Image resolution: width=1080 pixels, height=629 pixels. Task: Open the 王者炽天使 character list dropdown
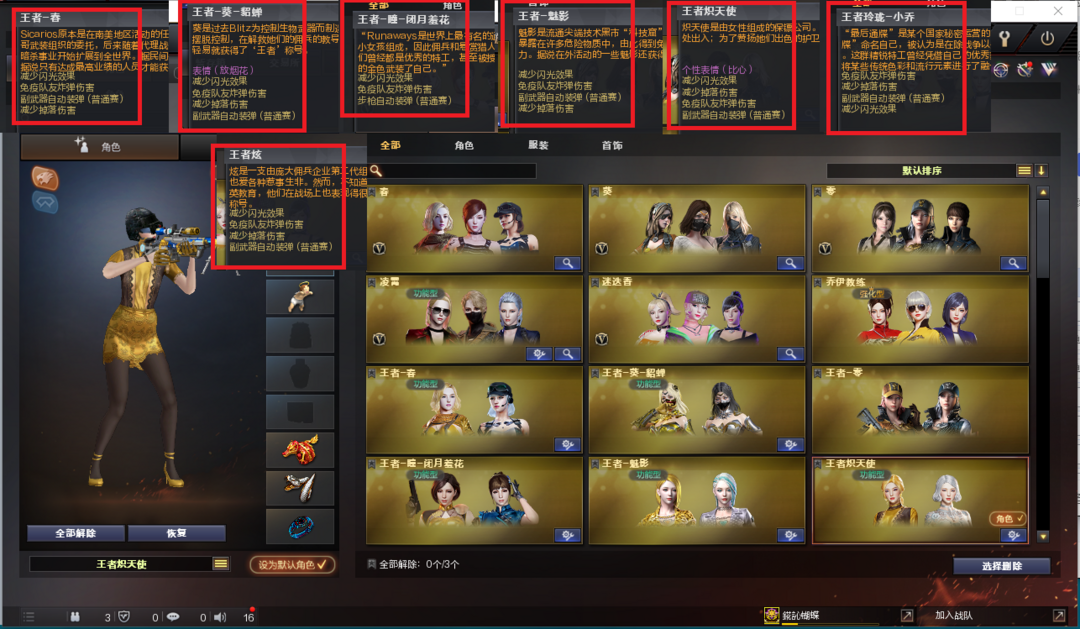tap(220, 564)
